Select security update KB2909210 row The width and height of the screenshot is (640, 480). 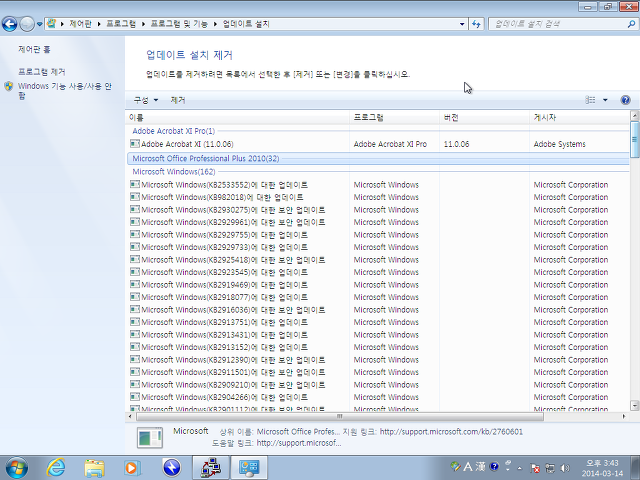pos(378,384)
